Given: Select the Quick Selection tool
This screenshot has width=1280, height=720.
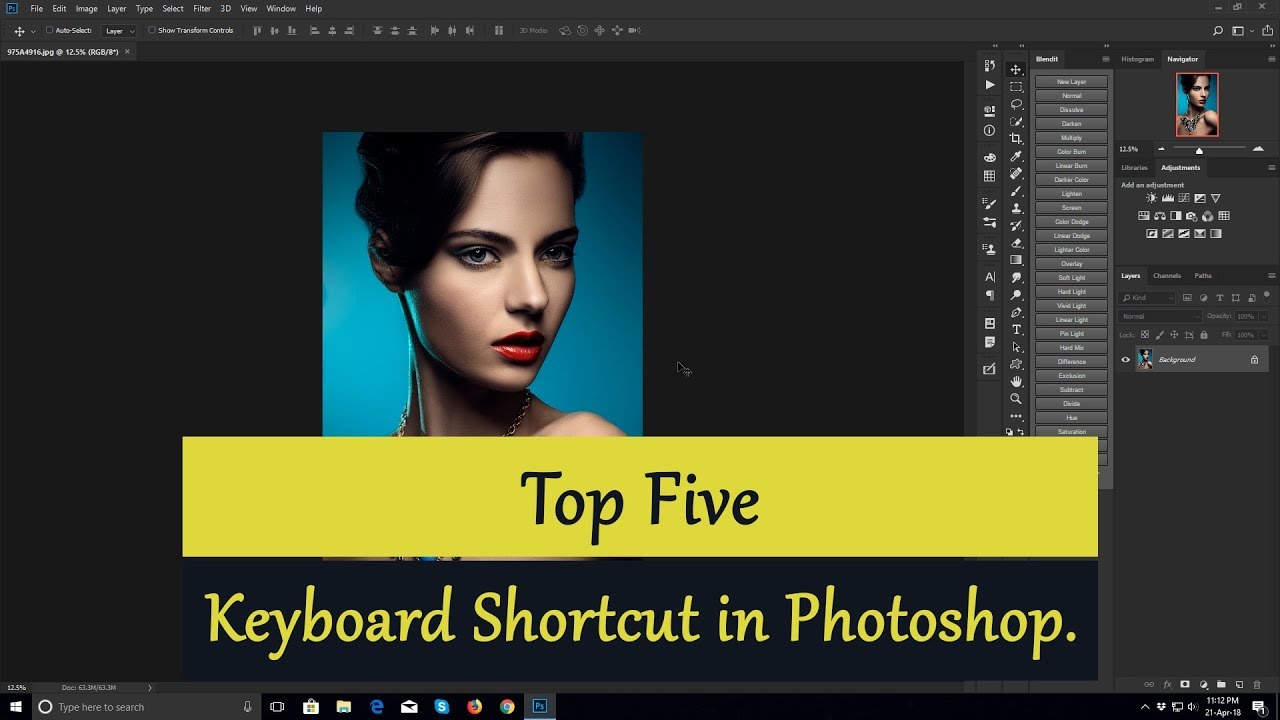Looking at the screenshot, I should pos(1016,121).
